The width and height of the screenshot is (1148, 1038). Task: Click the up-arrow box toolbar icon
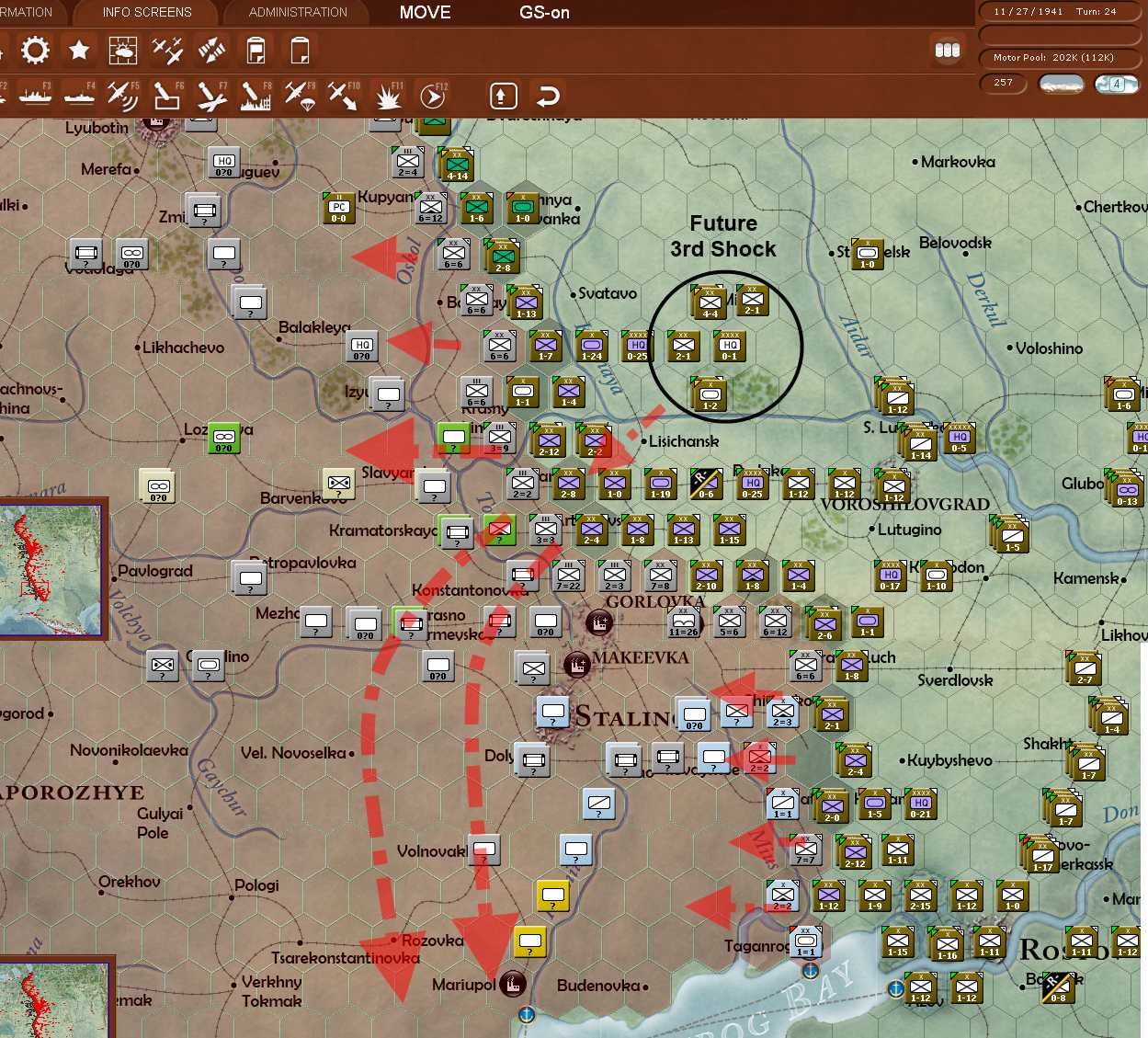tap(503, 96)
